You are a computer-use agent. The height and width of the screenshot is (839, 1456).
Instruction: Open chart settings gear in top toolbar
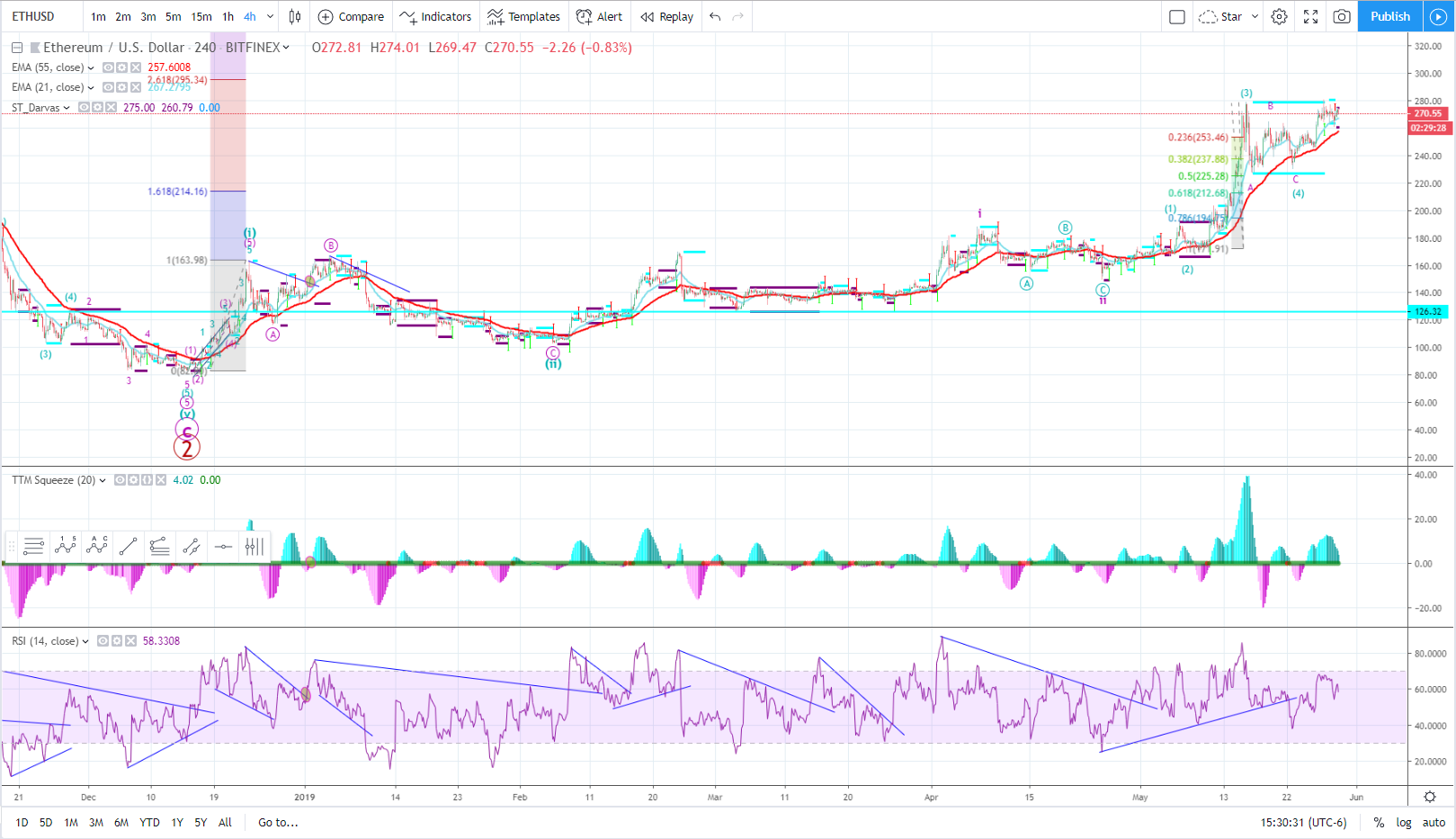pyautogui.click(x=1279, y=16)
